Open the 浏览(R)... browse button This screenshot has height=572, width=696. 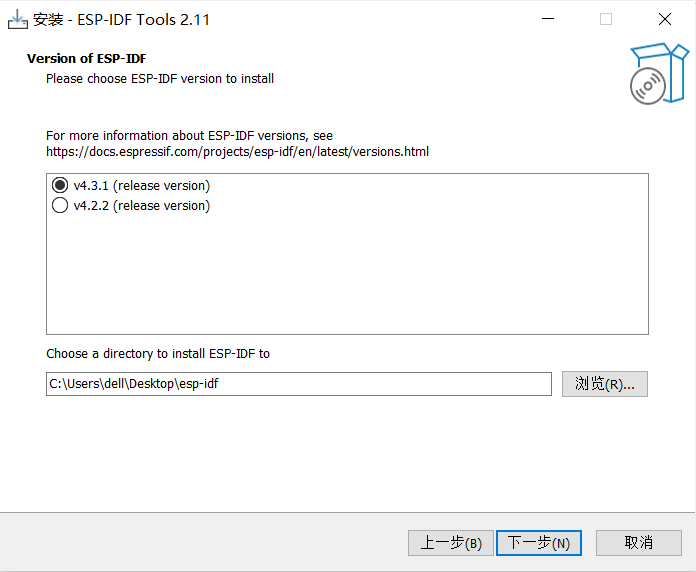(605, 384)
